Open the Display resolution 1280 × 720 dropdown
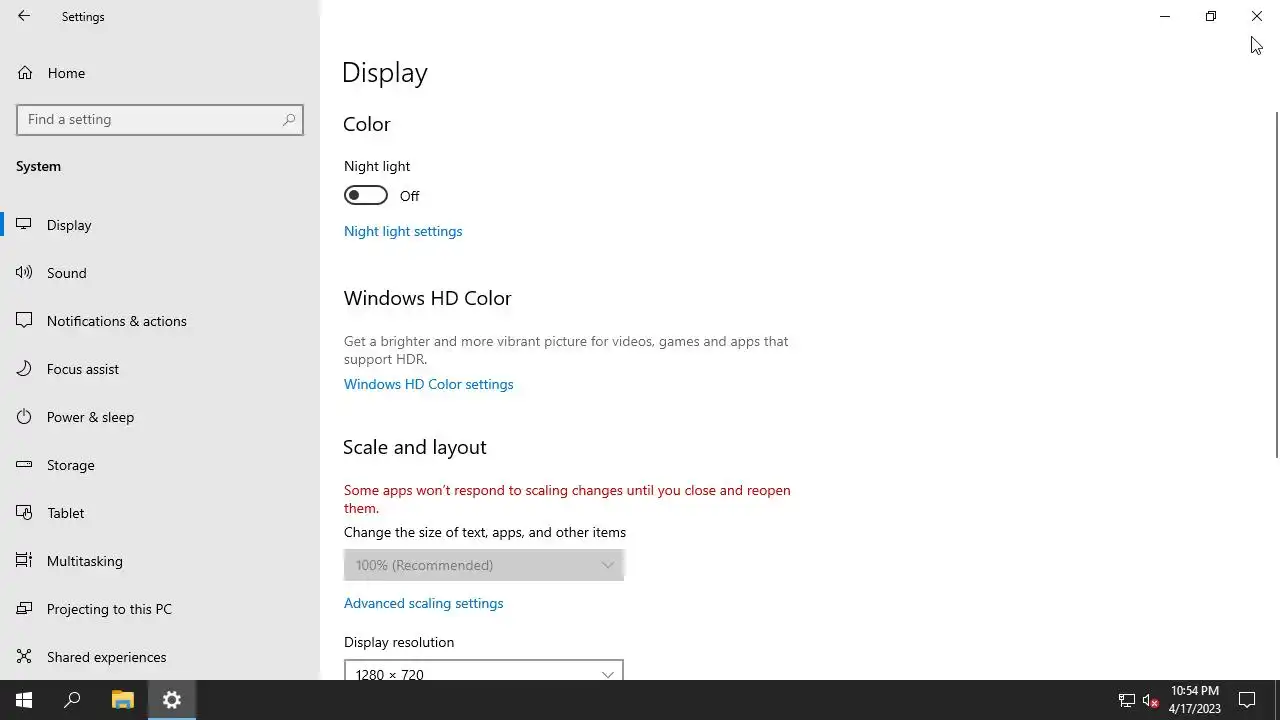 click(484, 670)
